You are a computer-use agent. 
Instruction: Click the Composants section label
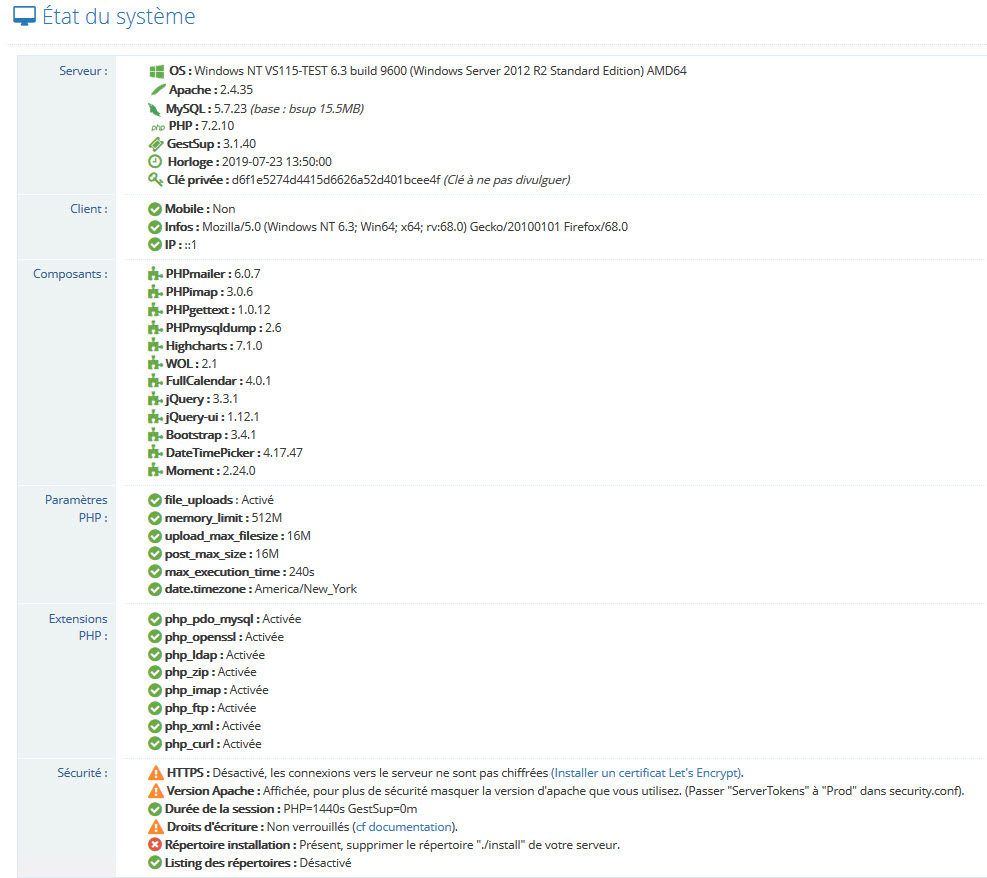tap(70, 274)
